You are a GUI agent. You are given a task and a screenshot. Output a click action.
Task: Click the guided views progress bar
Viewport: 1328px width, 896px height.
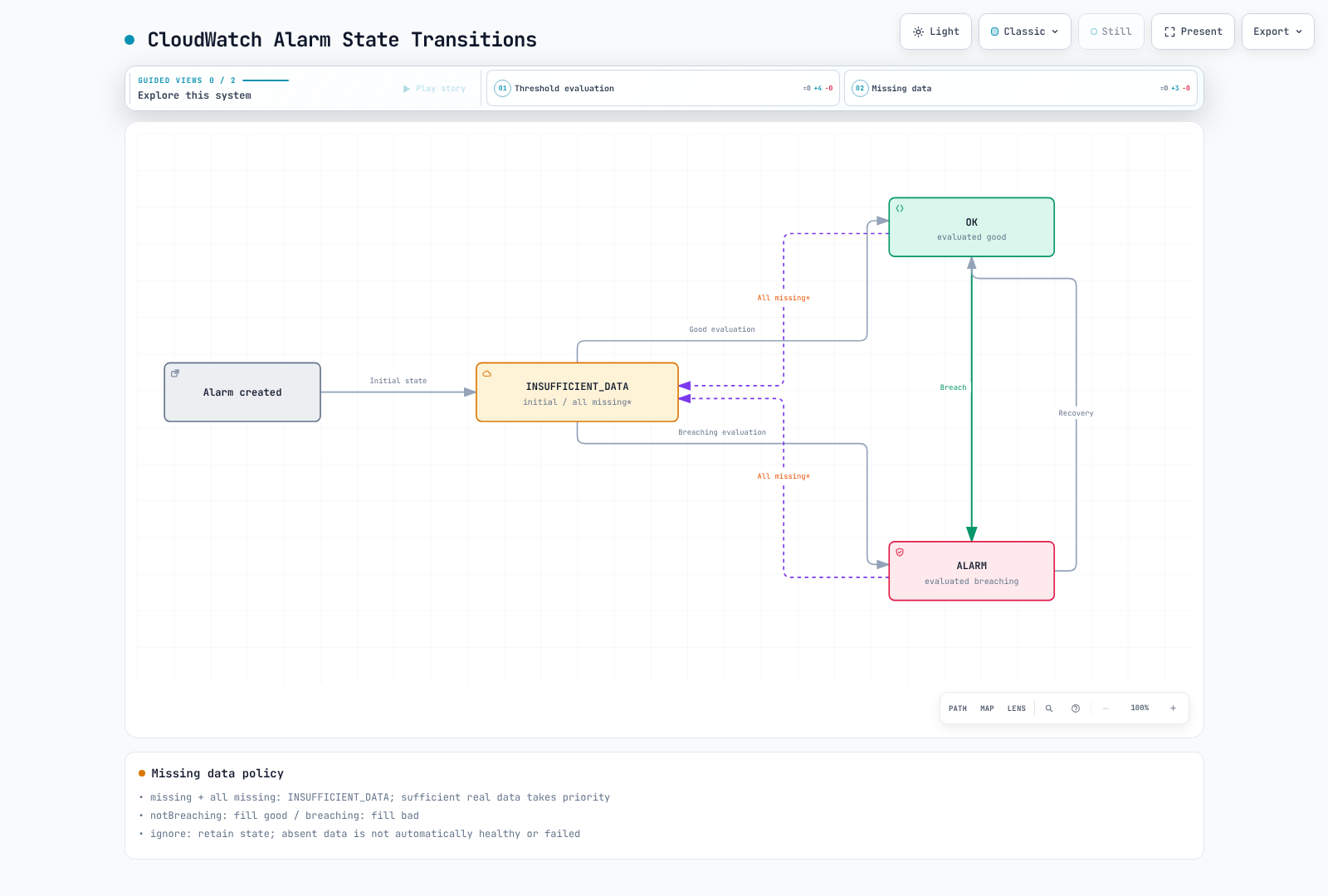[x=266, y=80]
